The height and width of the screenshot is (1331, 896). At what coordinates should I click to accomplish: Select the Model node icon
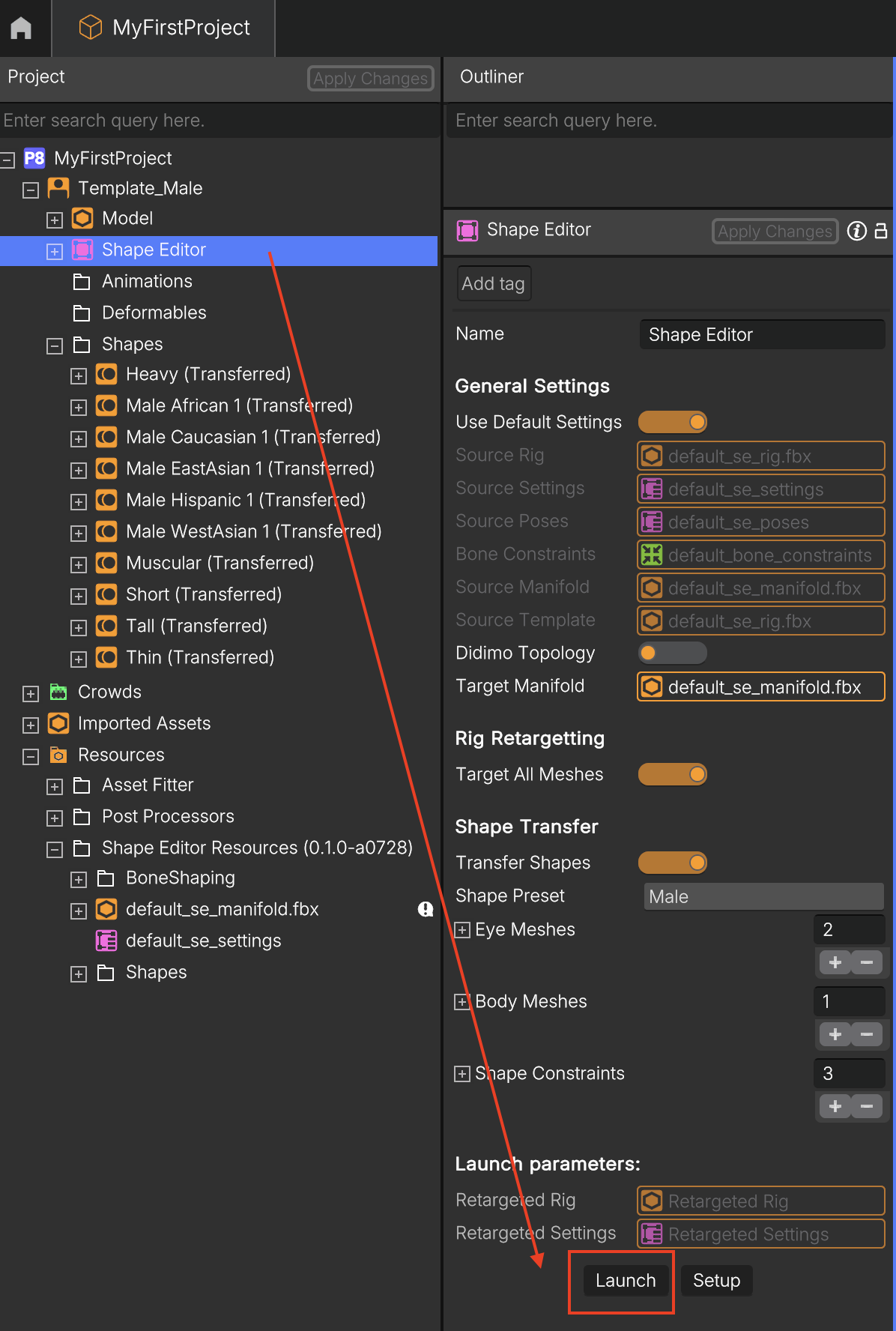(82, 218)
